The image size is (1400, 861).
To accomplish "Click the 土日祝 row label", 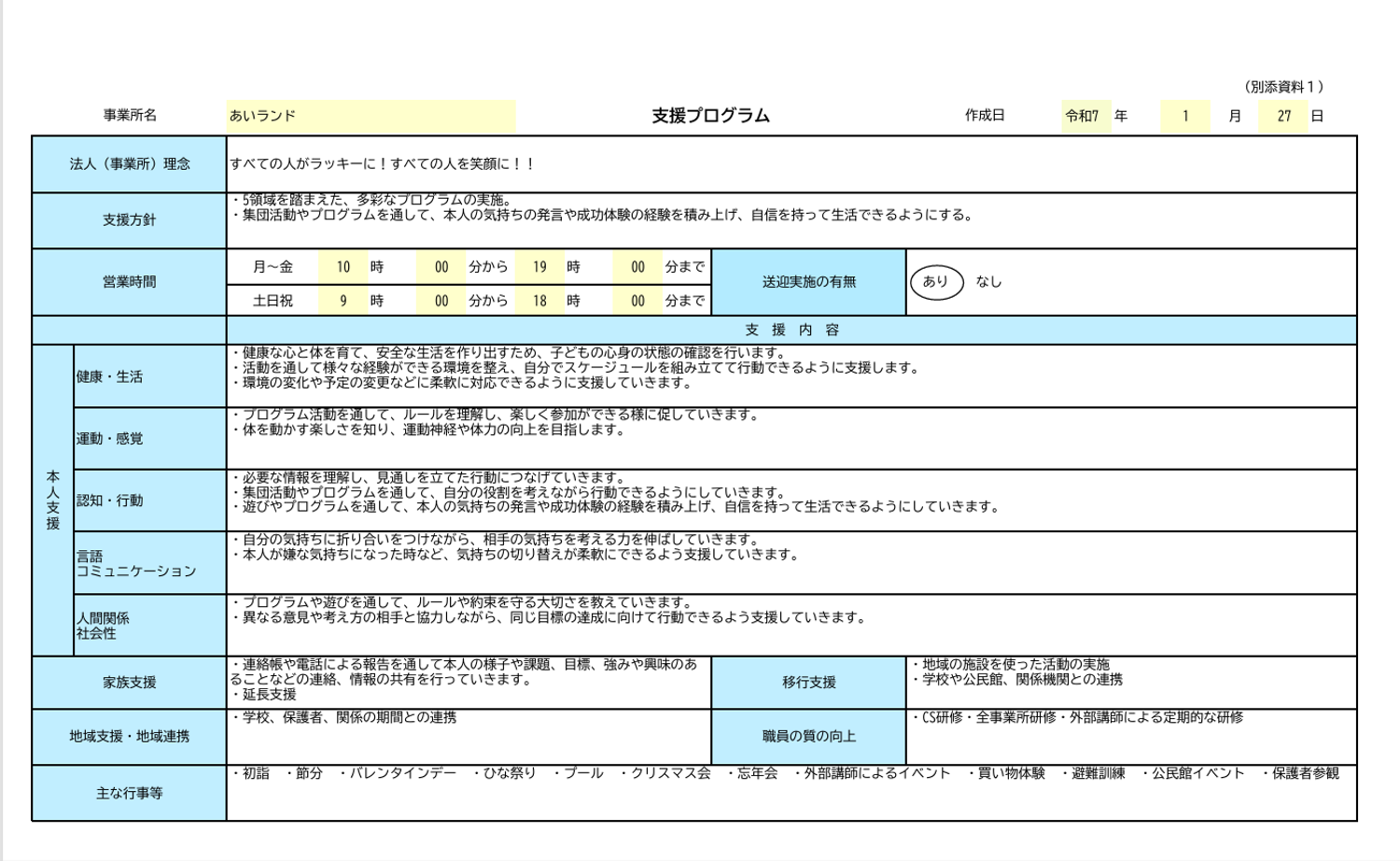I will click(273, 301).
